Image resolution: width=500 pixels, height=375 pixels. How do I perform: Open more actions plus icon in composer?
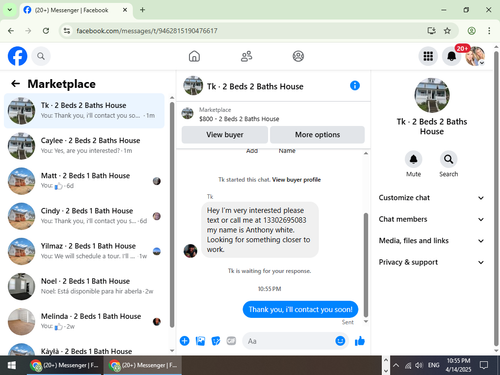[x=185, y=341]
